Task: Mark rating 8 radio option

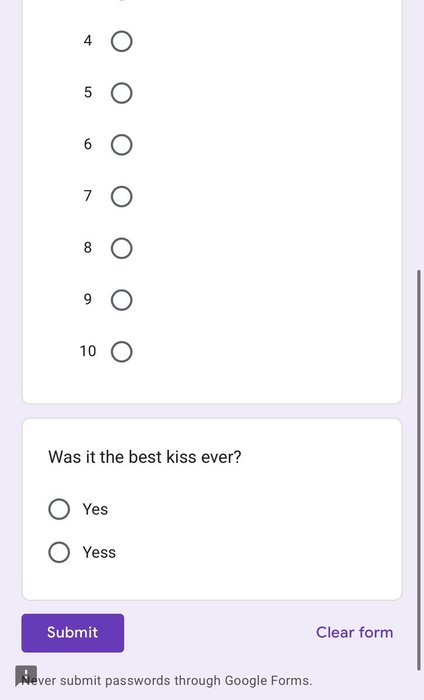Action: pyautogui.click(x=121, y=248)
